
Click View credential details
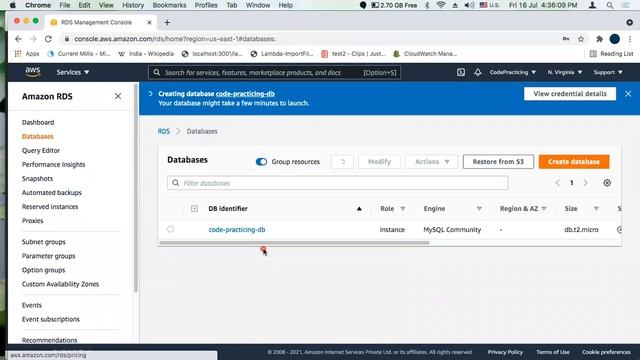tap(570, 94)
